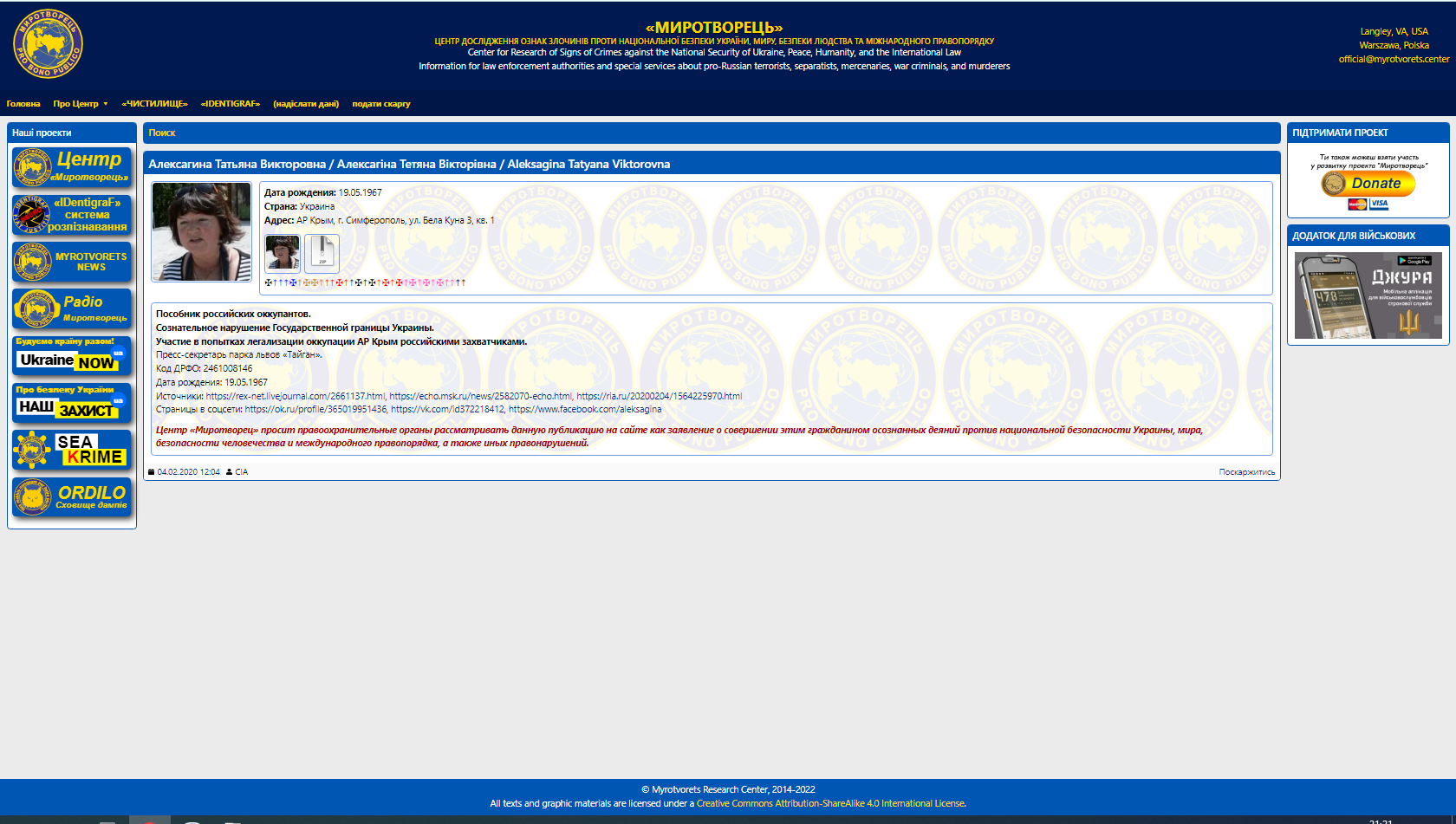Screen dimensions: 1456x824
Task: Open the «IDentigraF» система розпізнавання banner
Action: point(72,214)
